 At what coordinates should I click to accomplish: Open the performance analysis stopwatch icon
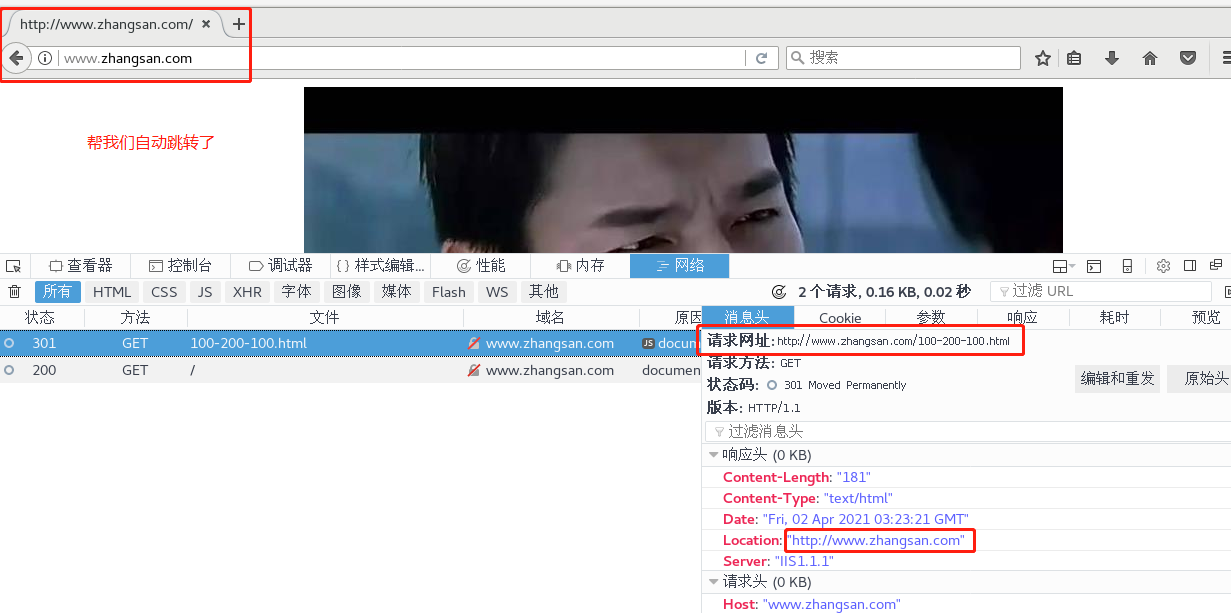(x=779, y=292)
